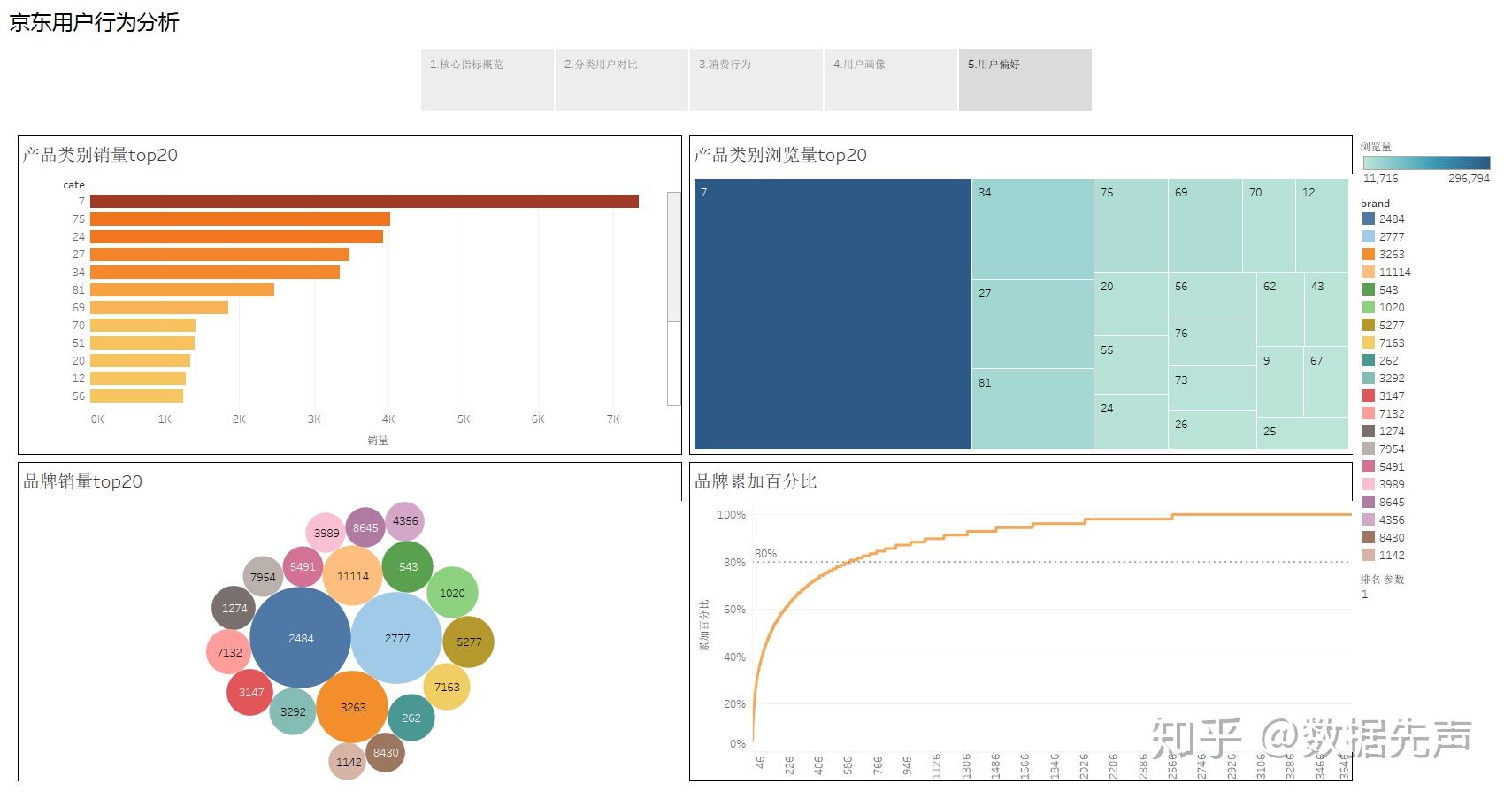The width and height of the screenshot is (1512, 799).
Task: Click the cate 75 bar in sales chart
Action: pos(239,219)
